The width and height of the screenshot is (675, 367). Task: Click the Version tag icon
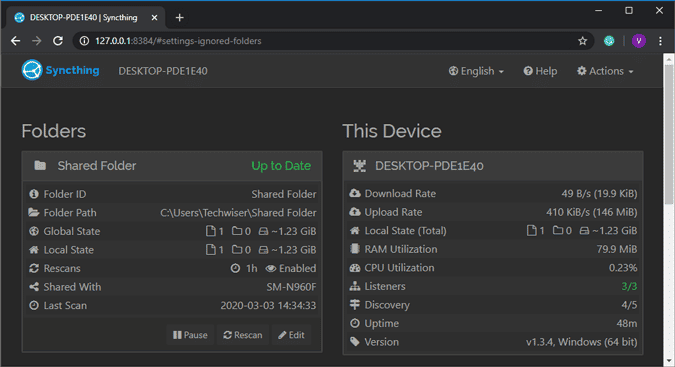(x=355, y=342)
